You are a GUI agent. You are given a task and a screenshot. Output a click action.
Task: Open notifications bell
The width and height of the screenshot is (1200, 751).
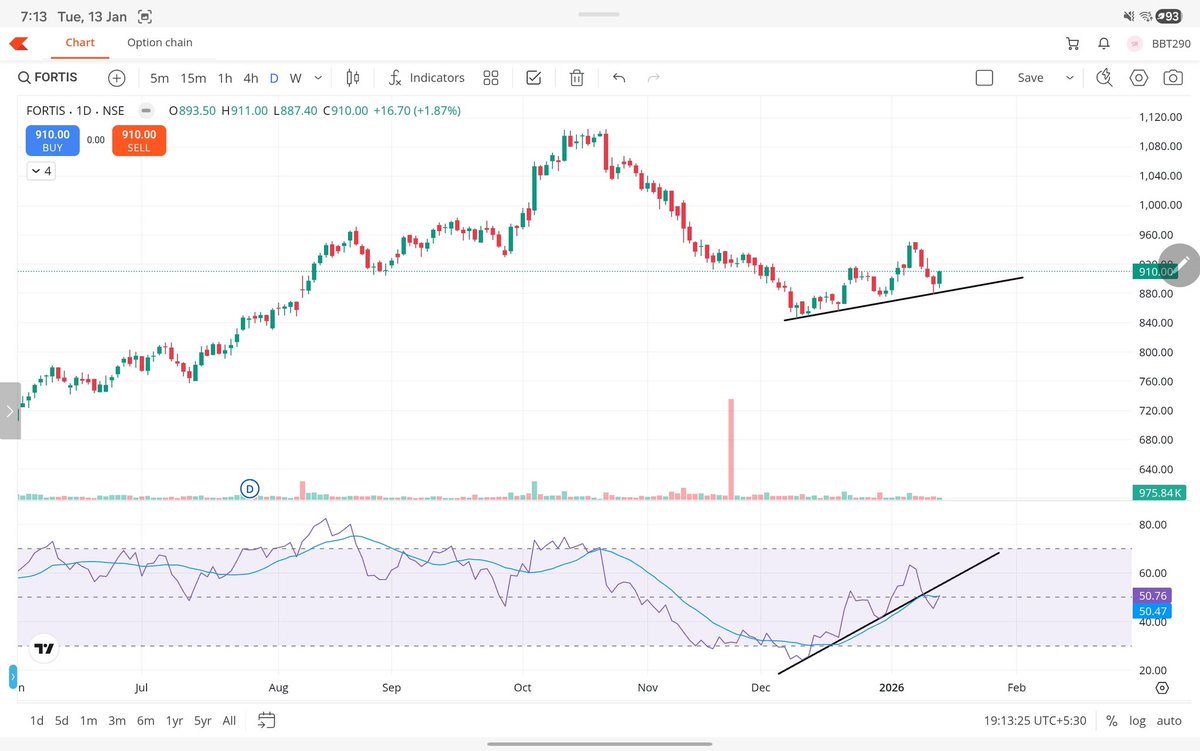[x=1104, y=44]
